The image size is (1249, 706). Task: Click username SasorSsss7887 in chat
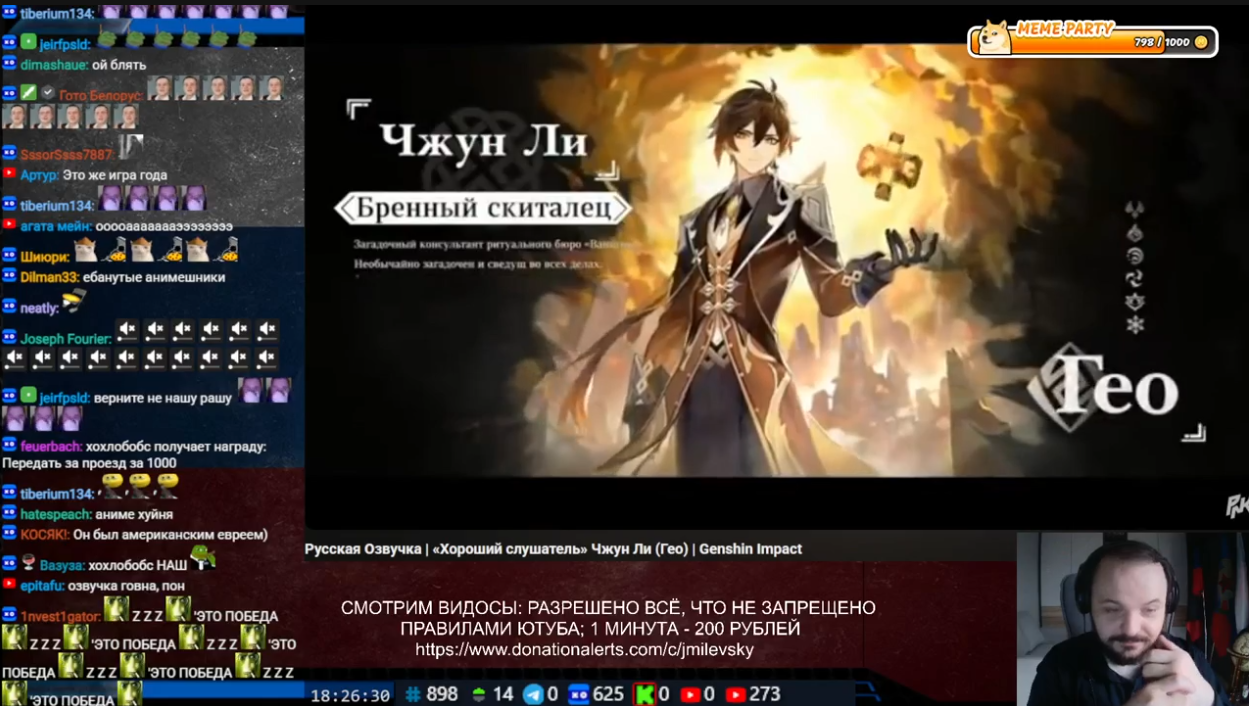[x=66, y=155]
